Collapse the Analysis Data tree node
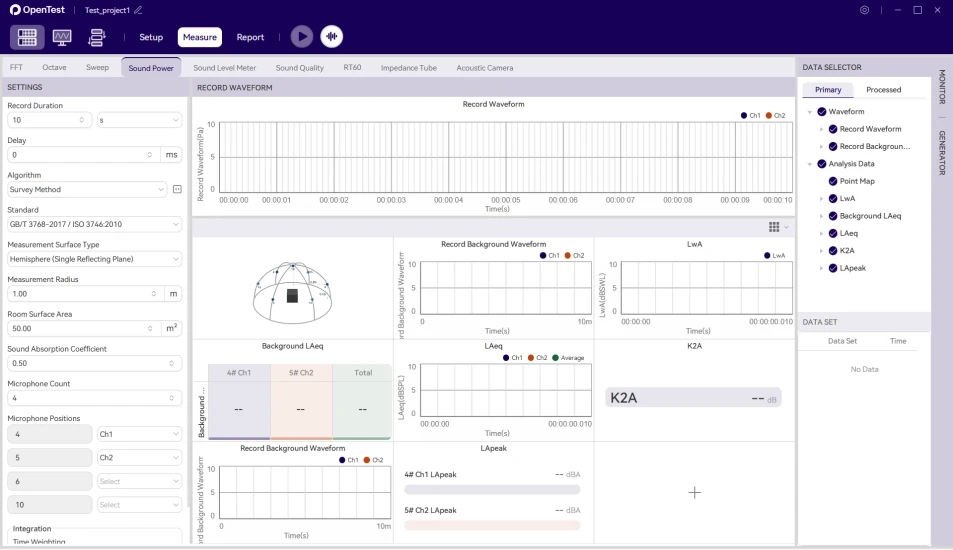953x550 pixels. (810, 164)
